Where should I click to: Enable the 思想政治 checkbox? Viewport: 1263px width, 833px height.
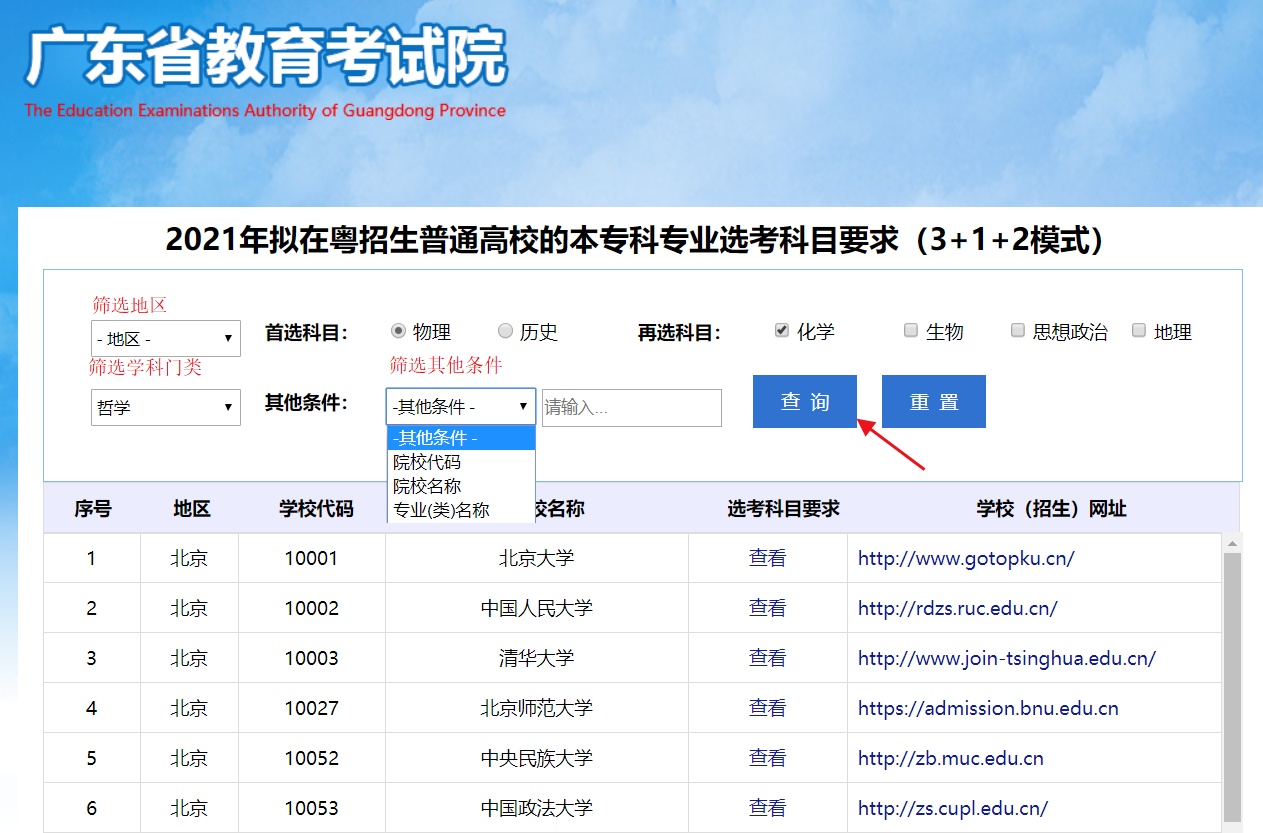pos(1018,331)
